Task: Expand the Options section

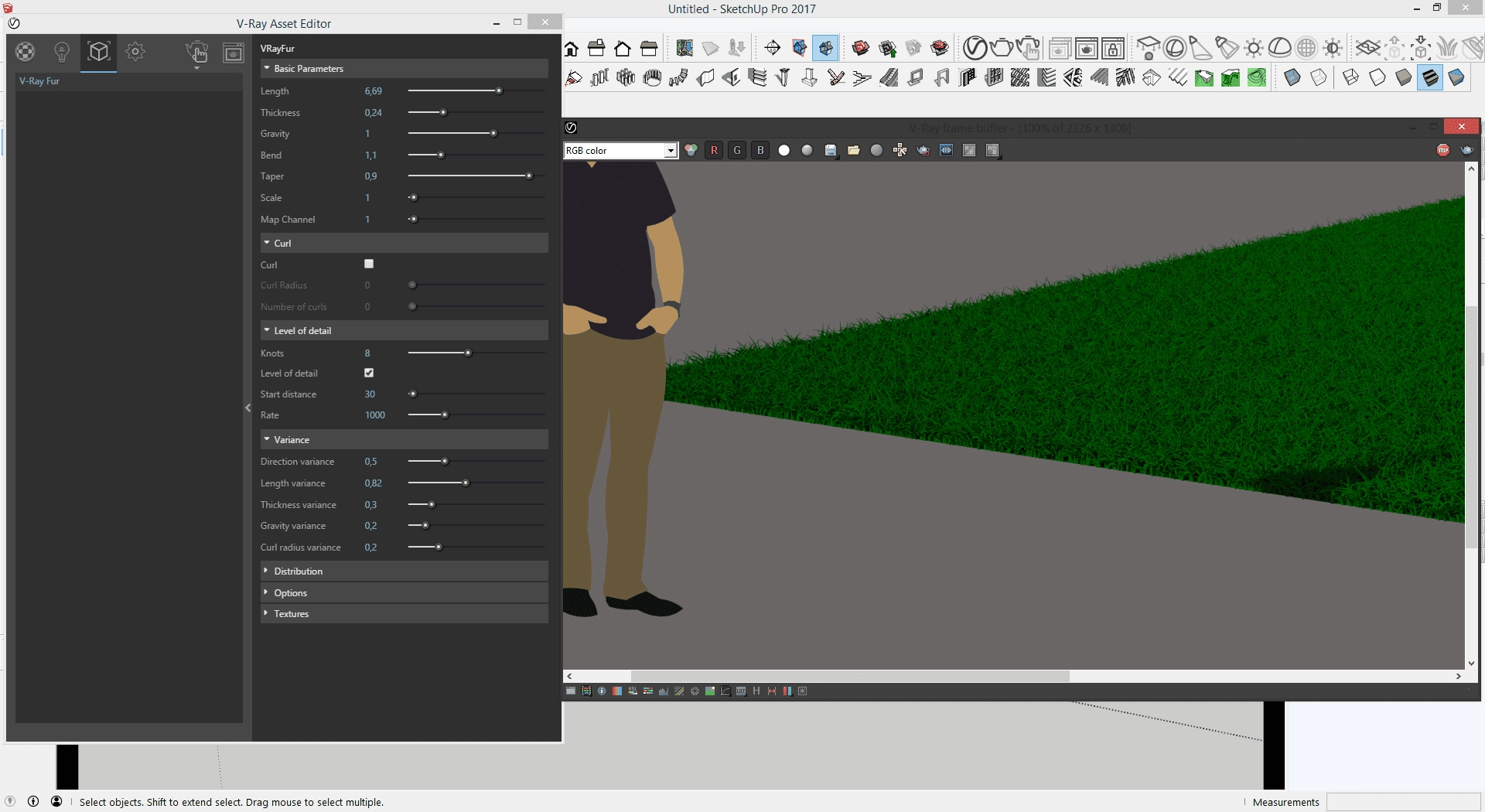Action: (404, 592)
